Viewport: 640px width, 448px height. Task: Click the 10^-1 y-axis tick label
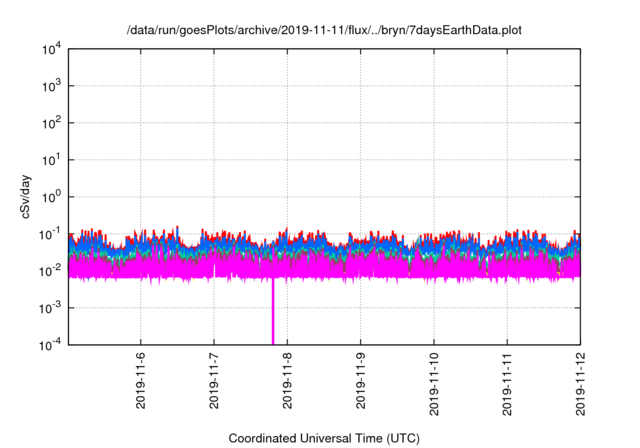pyautogui.click(x=51, y=234)
